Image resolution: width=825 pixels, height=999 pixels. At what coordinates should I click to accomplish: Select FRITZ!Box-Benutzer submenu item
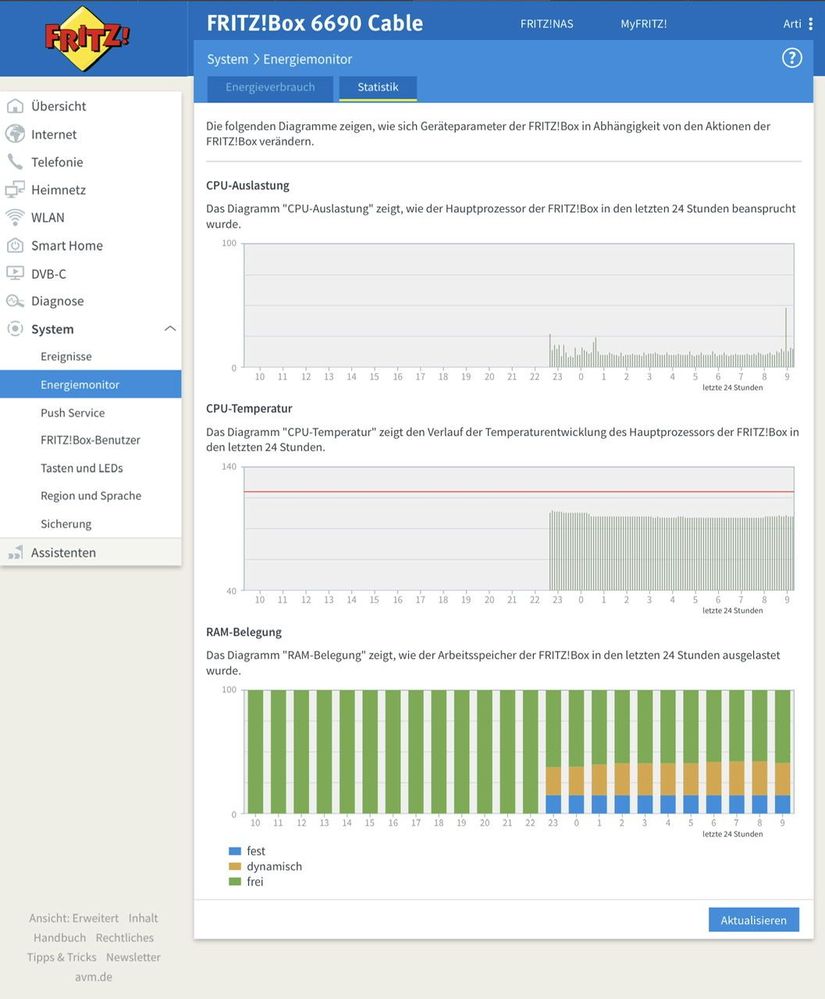click(x=90, y=440)
